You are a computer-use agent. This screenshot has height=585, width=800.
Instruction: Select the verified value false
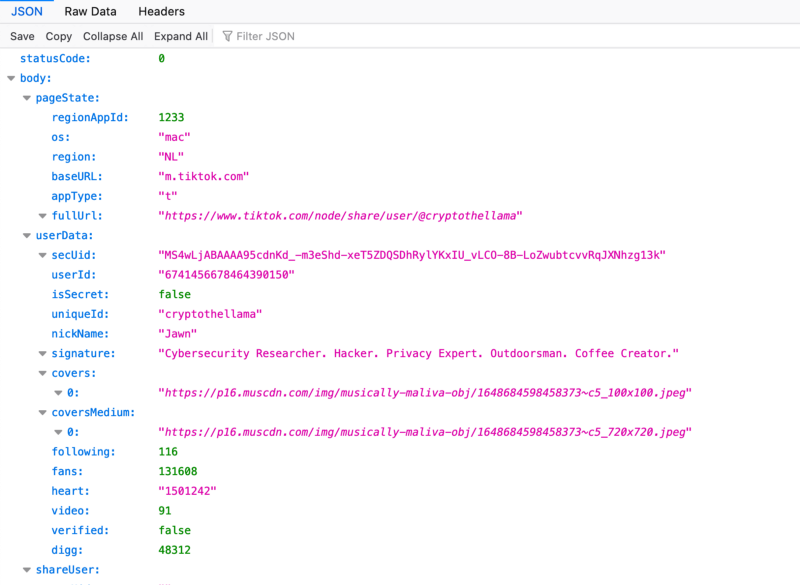pyautogui.click(x=174, y=530)
